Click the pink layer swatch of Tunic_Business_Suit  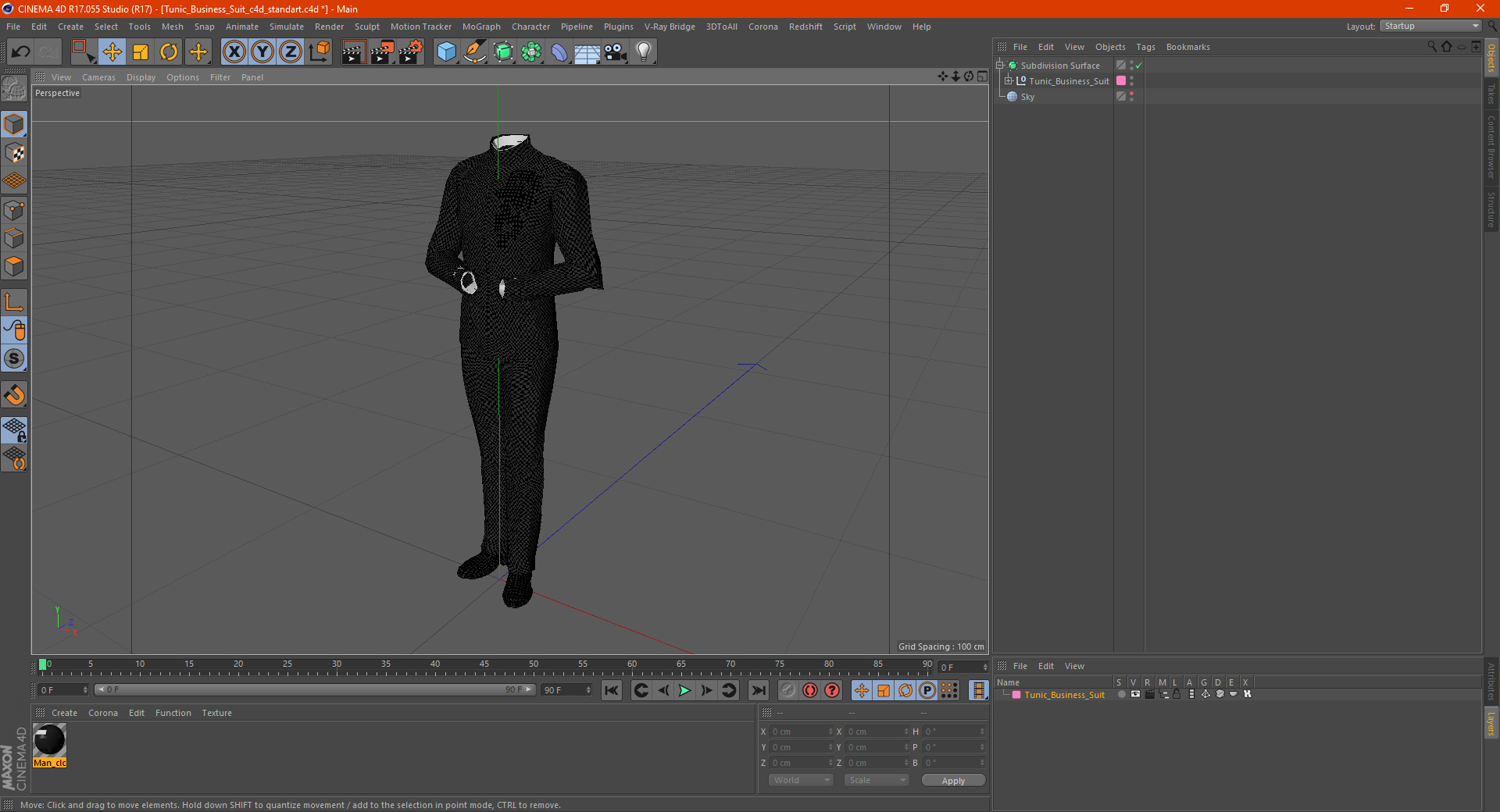[x=1121, y=80]
